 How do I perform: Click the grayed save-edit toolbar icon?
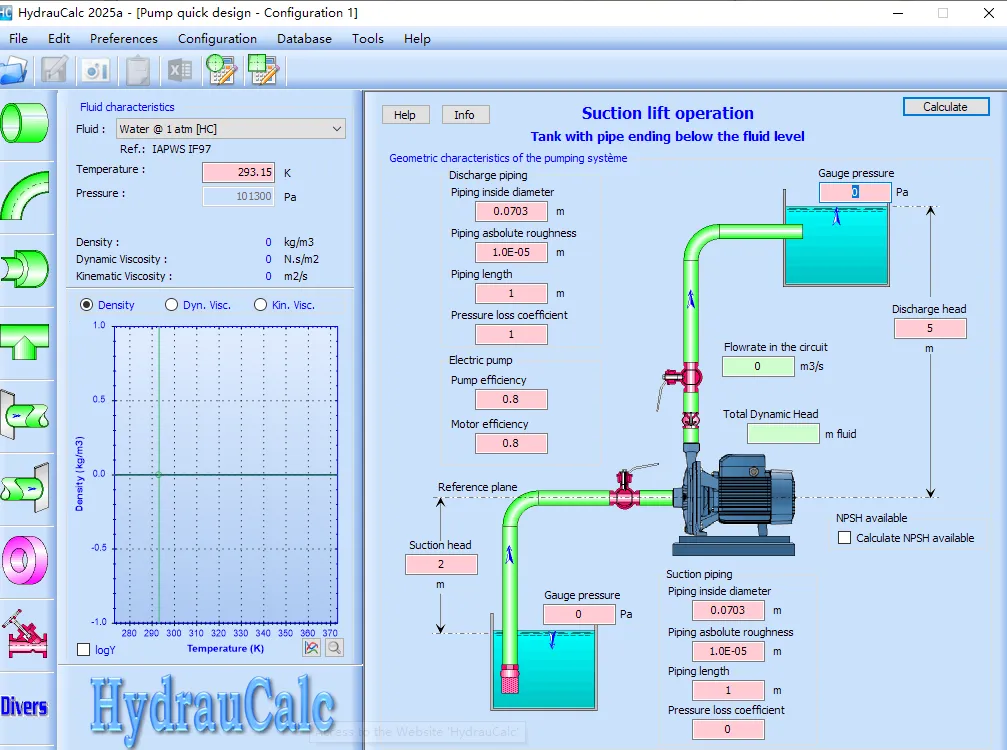click(55, 70)
